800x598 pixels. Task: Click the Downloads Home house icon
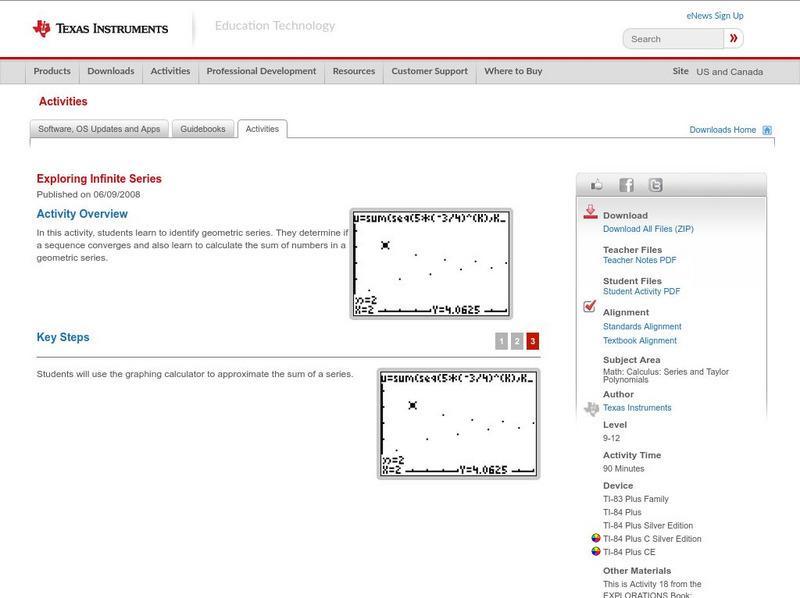pyautogui.click(x=767, y=130)
